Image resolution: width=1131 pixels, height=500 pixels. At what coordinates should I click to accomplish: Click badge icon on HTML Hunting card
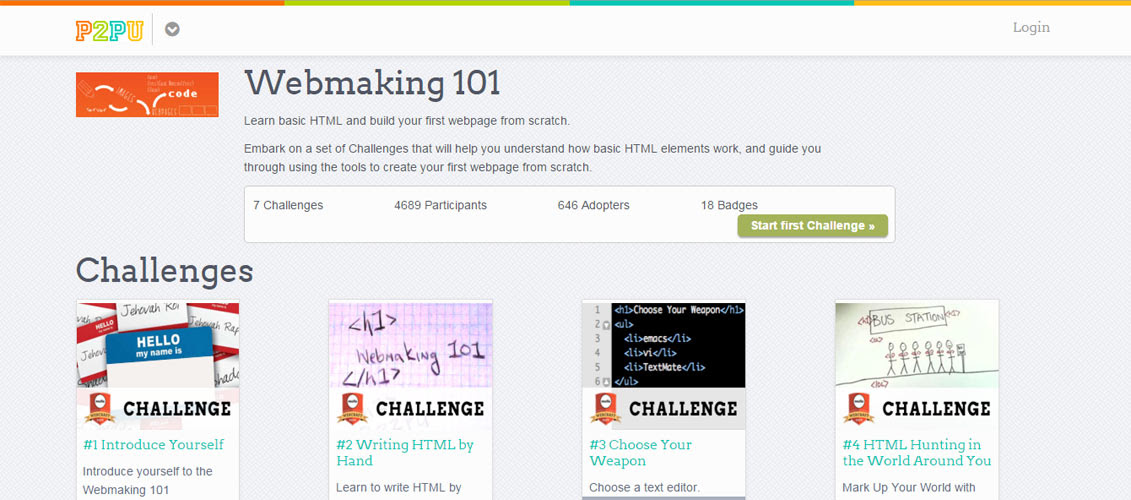coord(858,408)
